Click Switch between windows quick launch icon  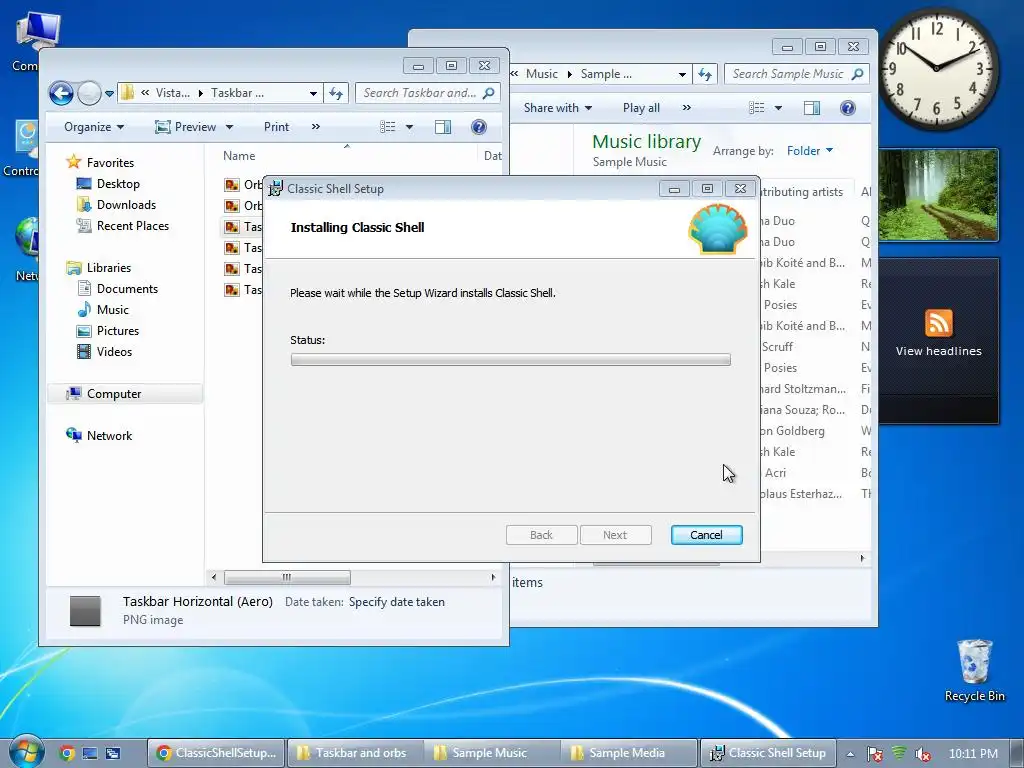click(113, 753)
